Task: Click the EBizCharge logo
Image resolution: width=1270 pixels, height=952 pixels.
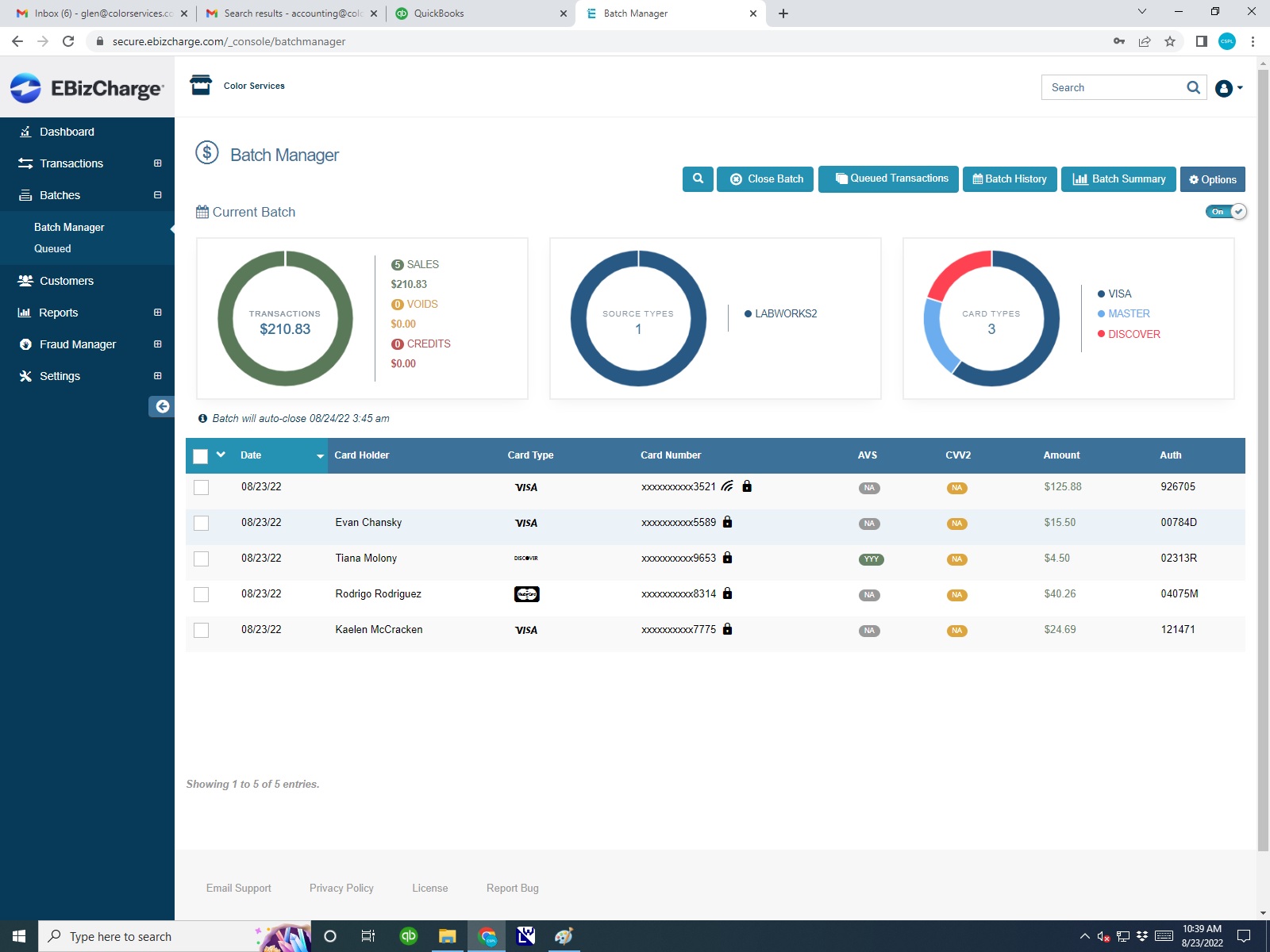Action: point(87,88)
